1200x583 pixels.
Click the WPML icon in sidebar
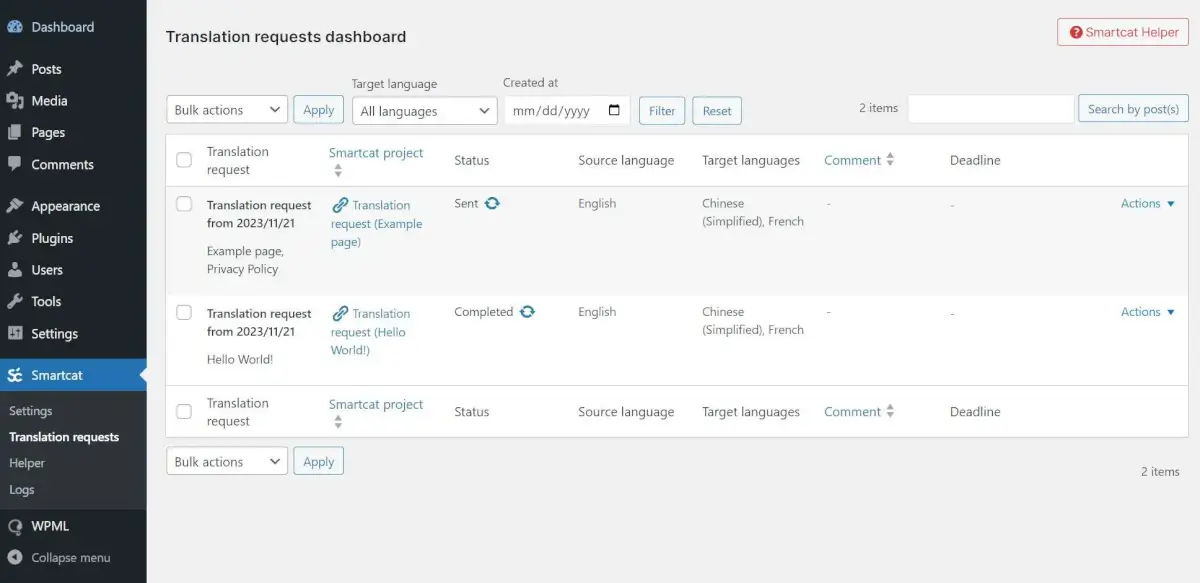tap(15, 526)
